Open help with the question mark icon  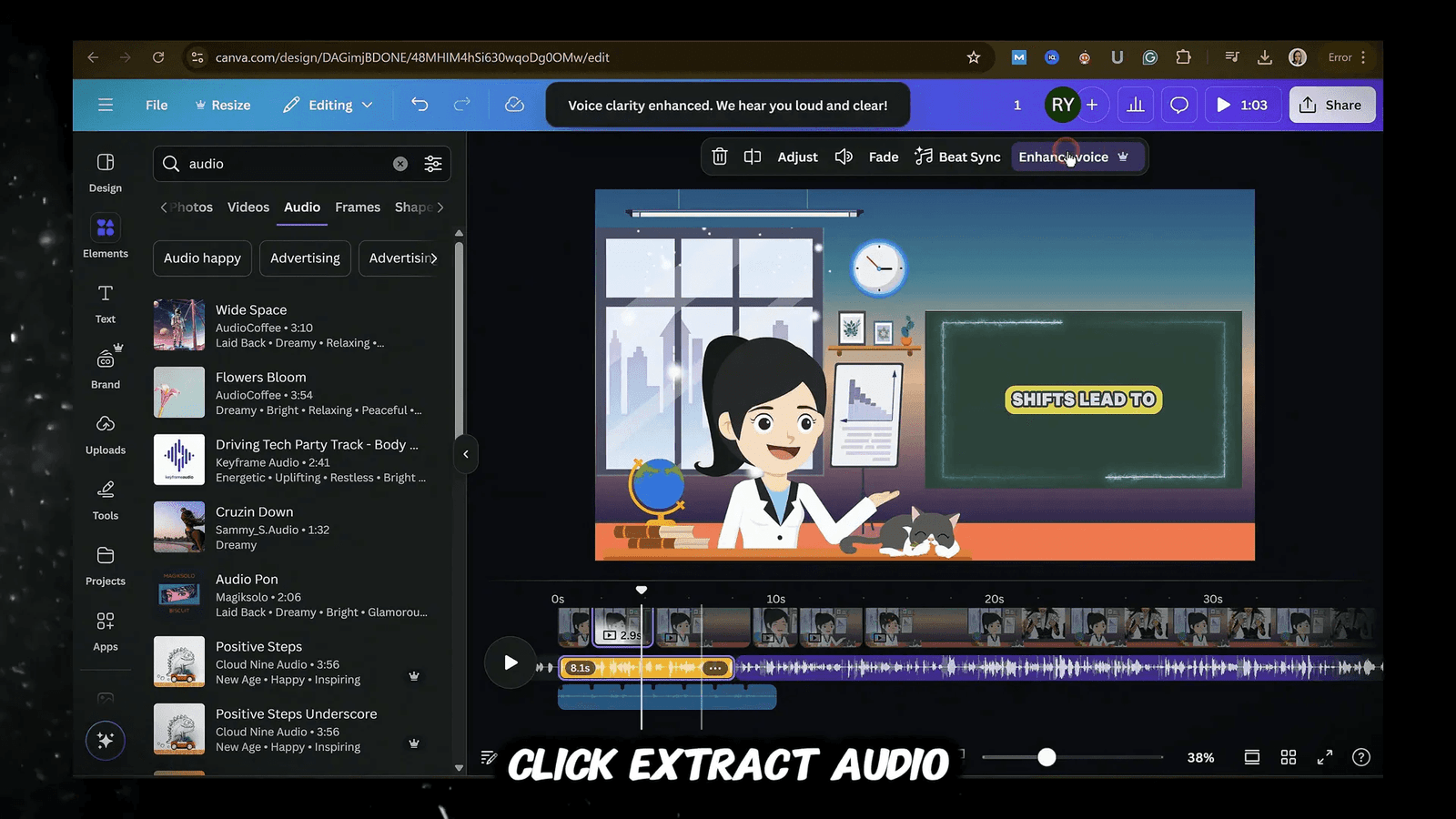1361,756
